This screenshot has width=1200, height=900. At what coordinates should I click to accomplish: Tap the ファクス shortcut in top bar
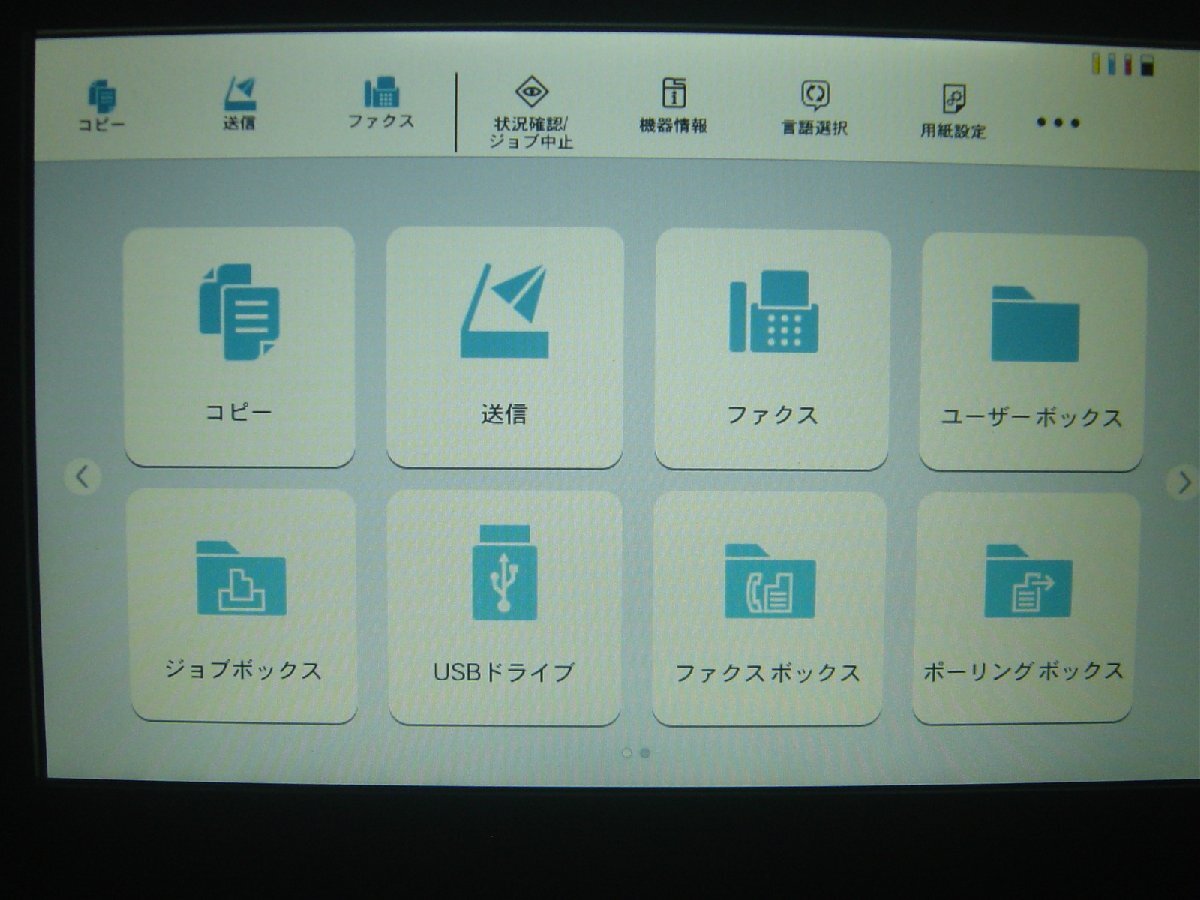tap(381, 104)
